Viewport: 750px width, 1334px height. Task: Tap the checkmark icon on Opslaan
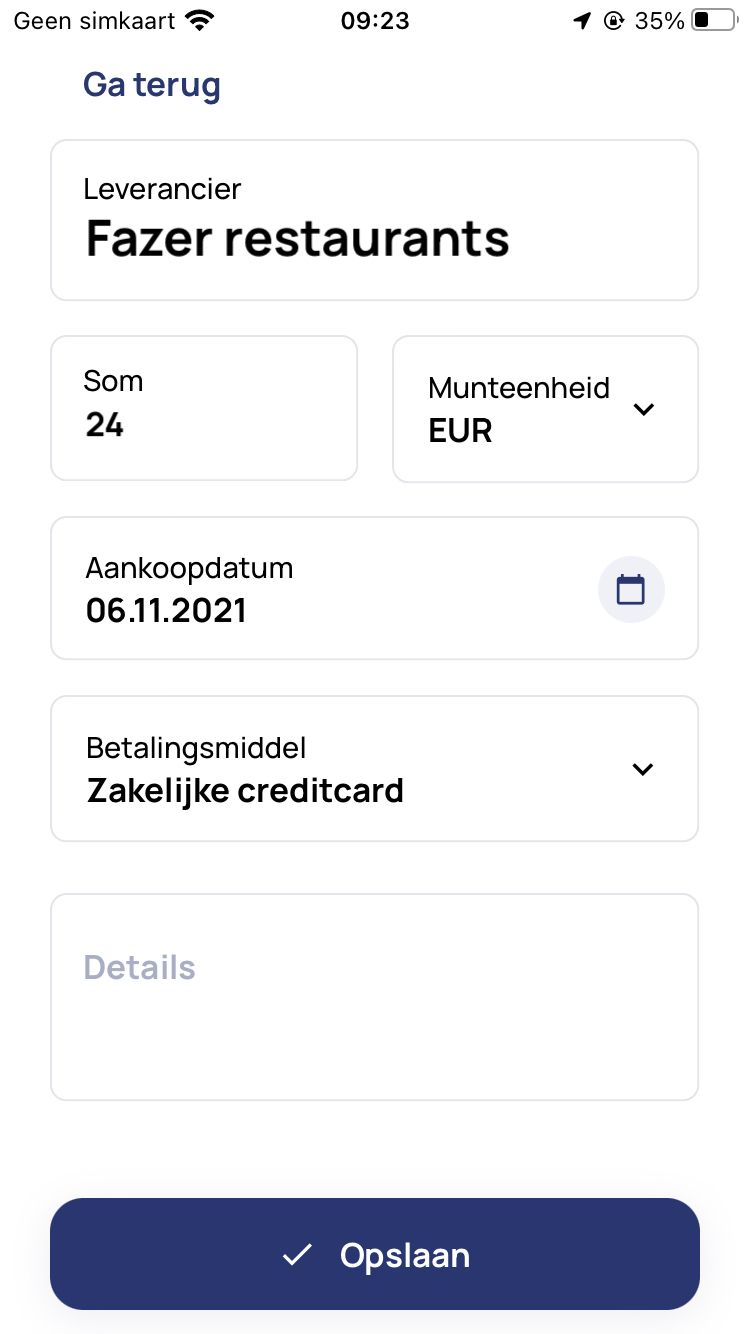tap(297, 1255)
